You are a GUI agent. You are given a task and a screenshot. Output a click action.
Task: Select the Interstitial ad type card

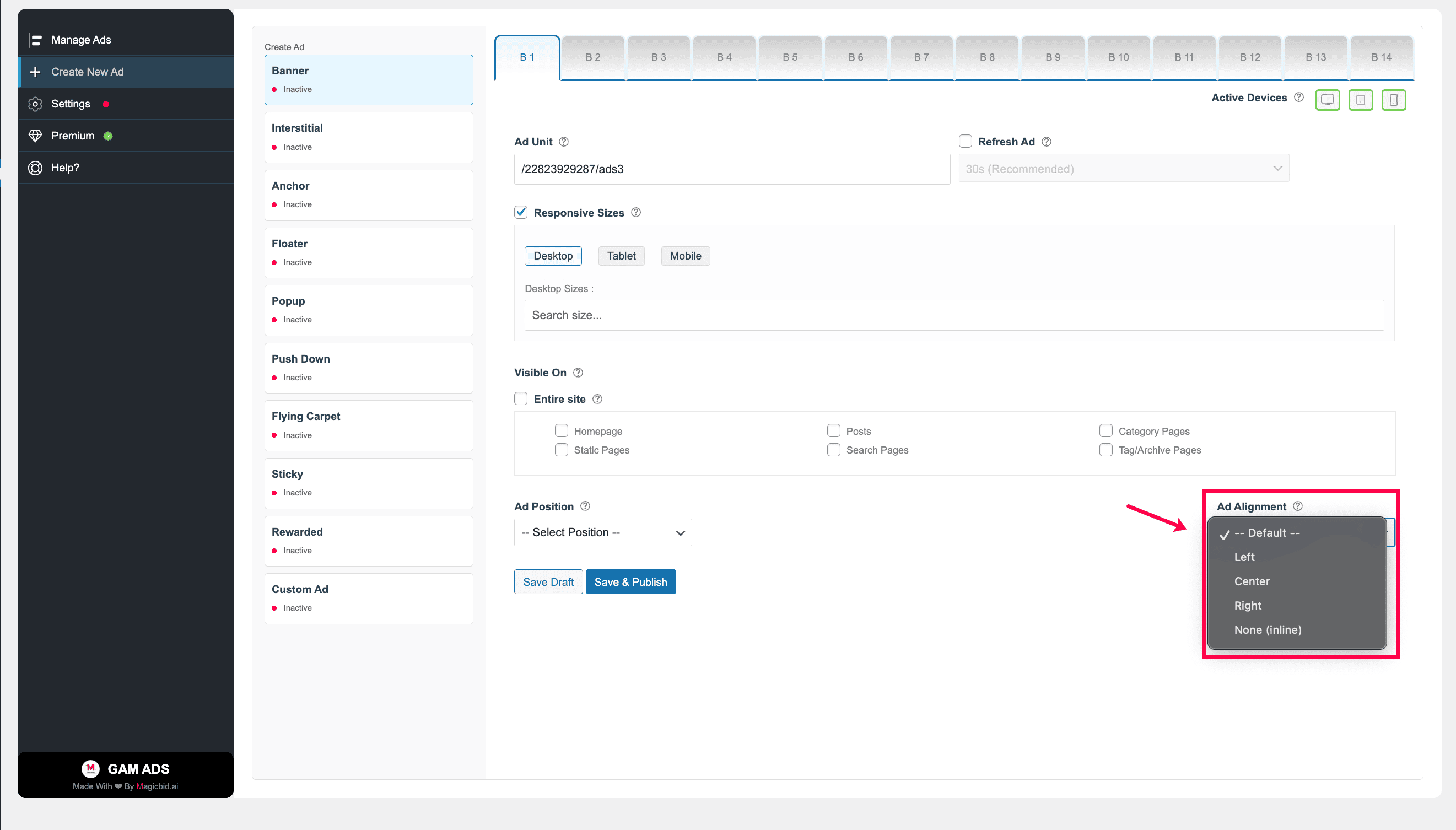(369, 137)
